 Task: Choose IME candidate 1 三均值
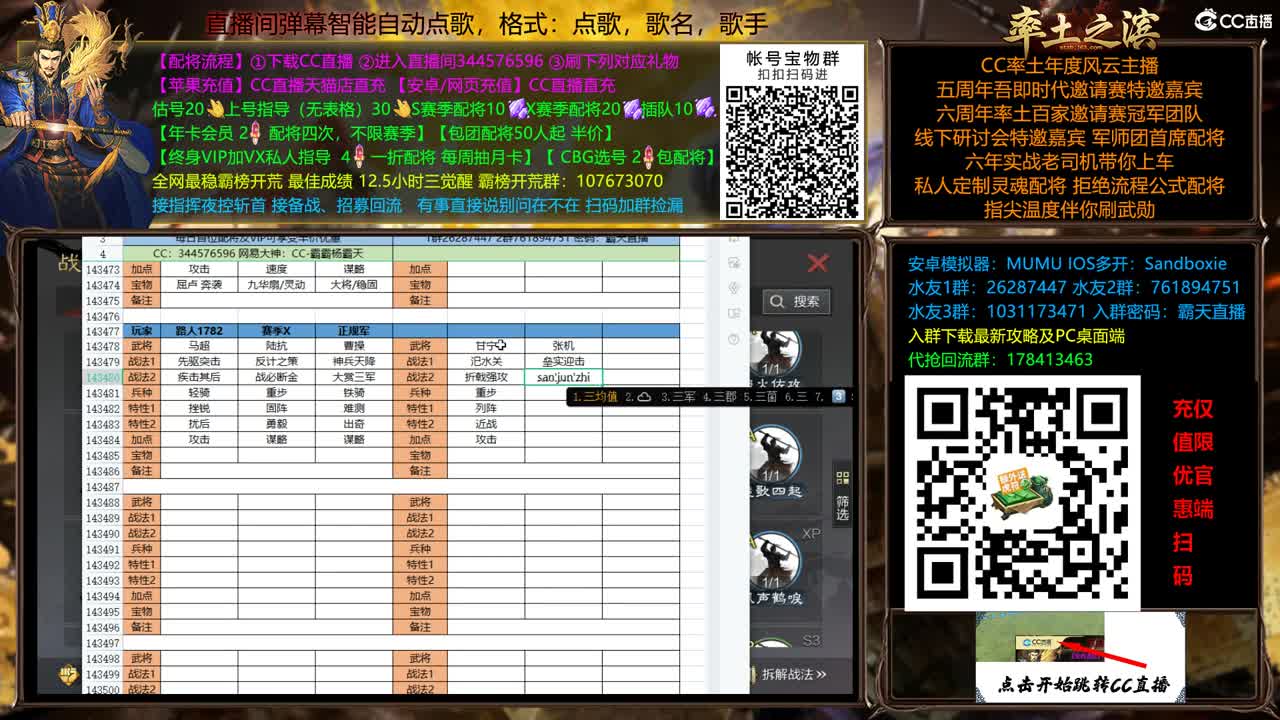(x=595, y=397)
